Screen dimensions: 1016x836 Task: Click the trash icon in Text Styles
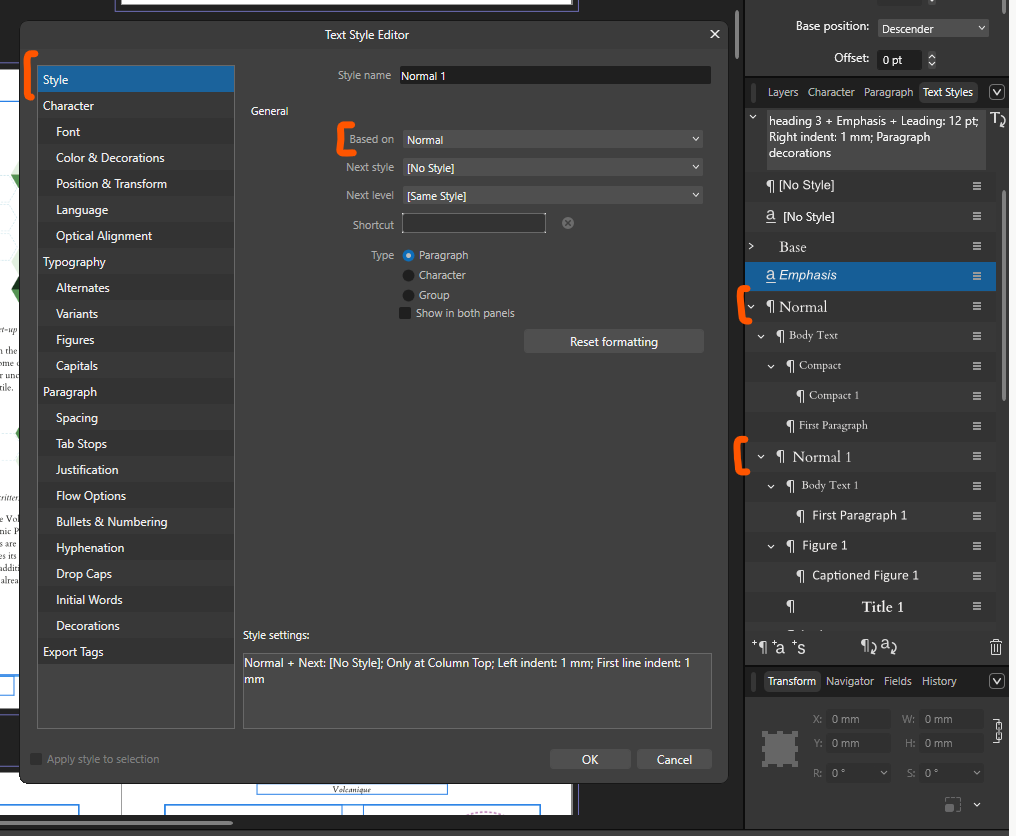click(x=995, y=647)
